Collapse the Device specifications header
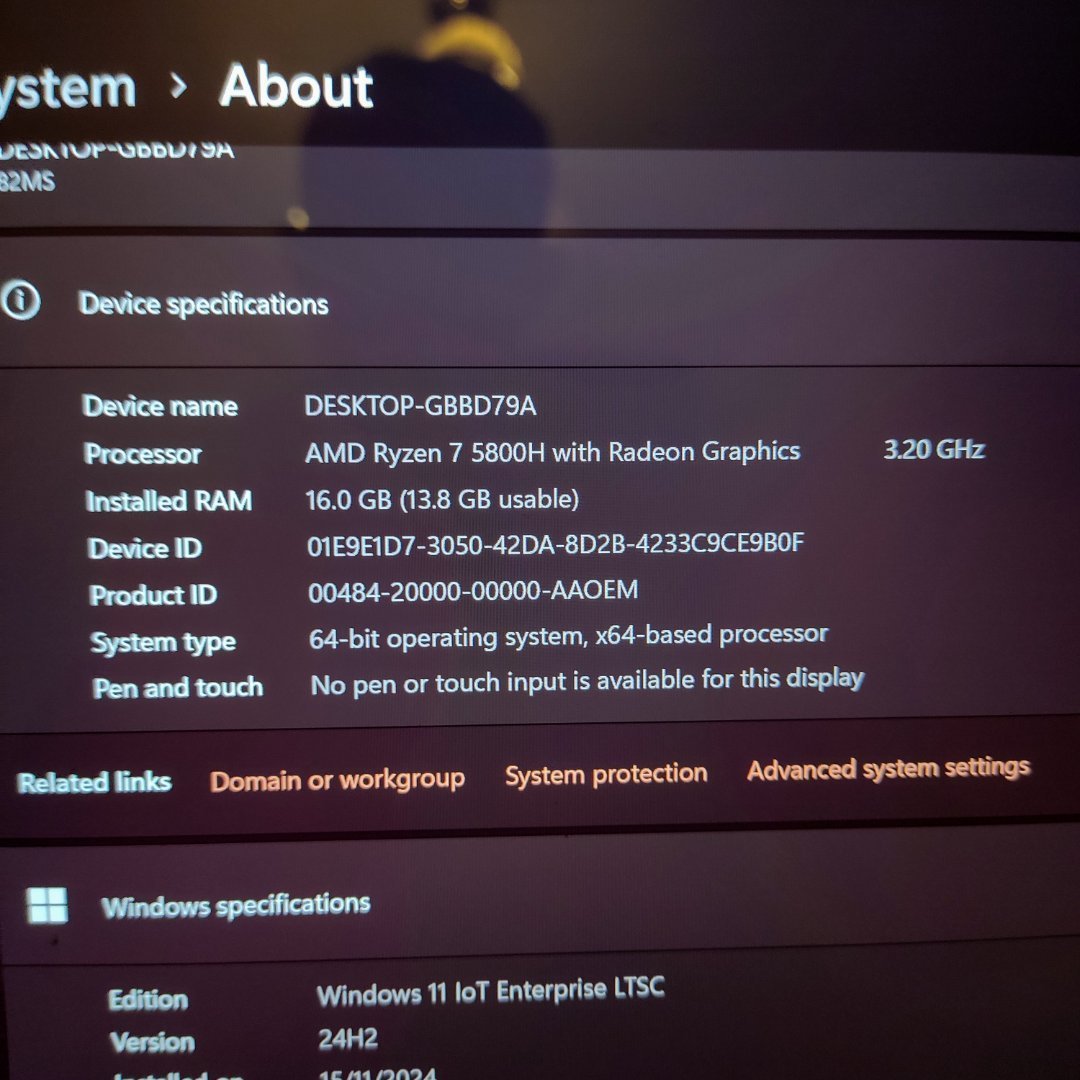The width and height of the screenshot is (1080, 1080). pyautogui.click(x=540, y=303)
